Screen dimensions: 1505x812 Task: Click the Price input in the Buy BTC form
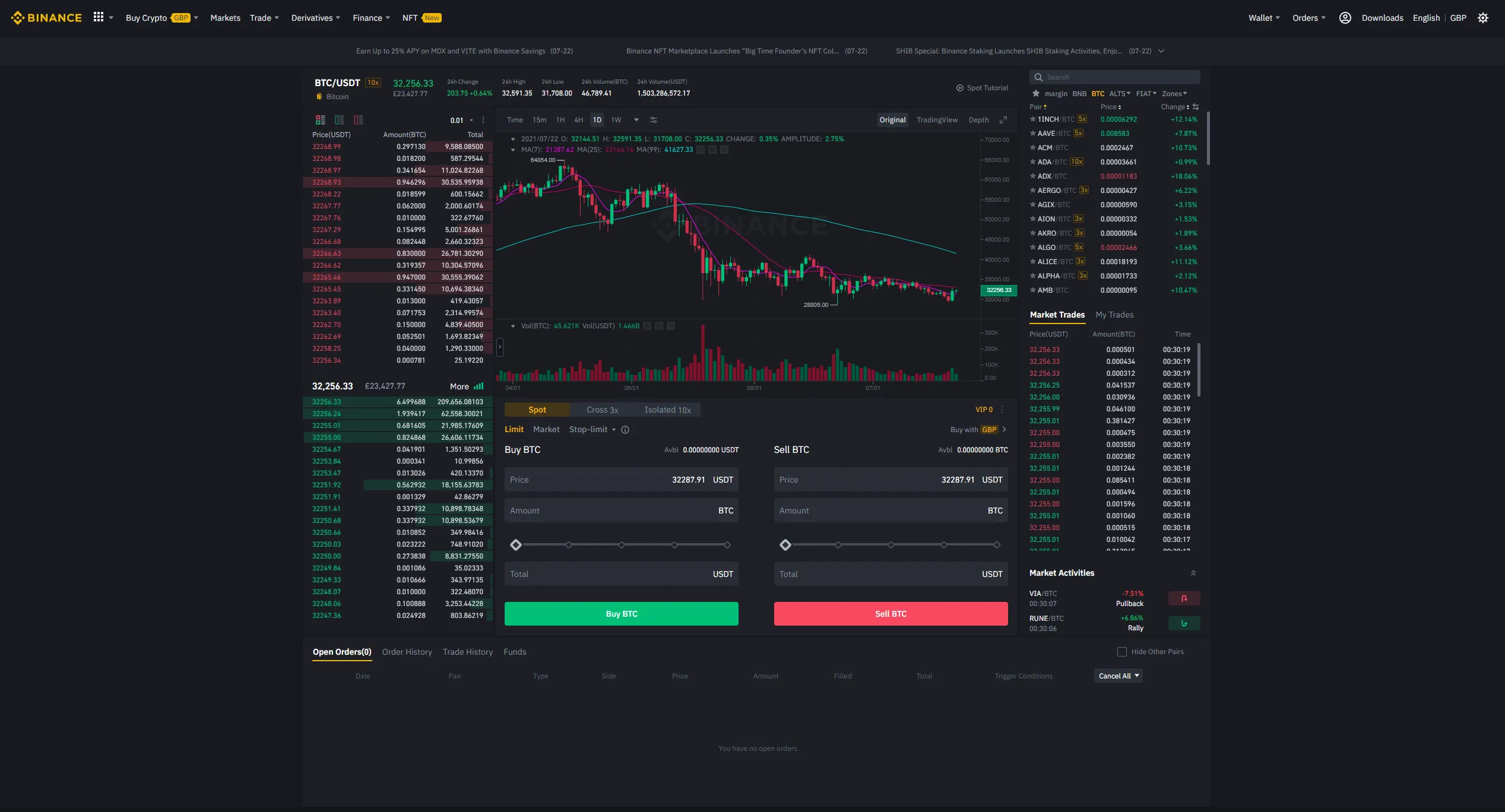point(621,479)
